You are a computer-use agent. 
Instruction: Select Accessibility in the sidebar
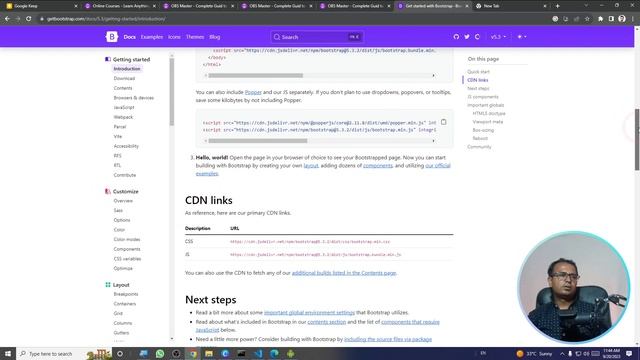coord(126,146)
